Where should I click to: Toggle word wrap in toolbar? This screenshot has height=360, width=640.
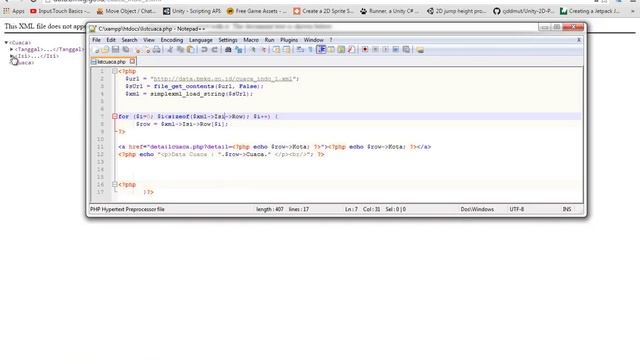point(300,50)
